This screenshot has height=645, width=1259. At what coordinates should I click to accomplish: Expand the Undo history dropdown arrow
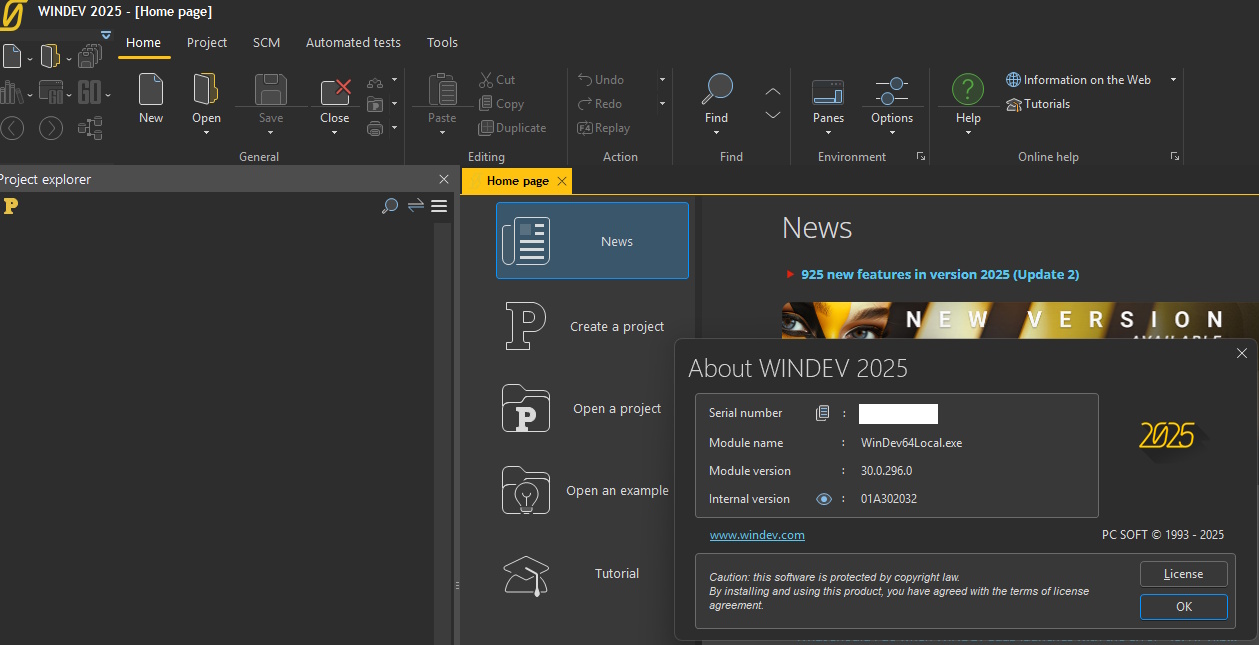662,80
